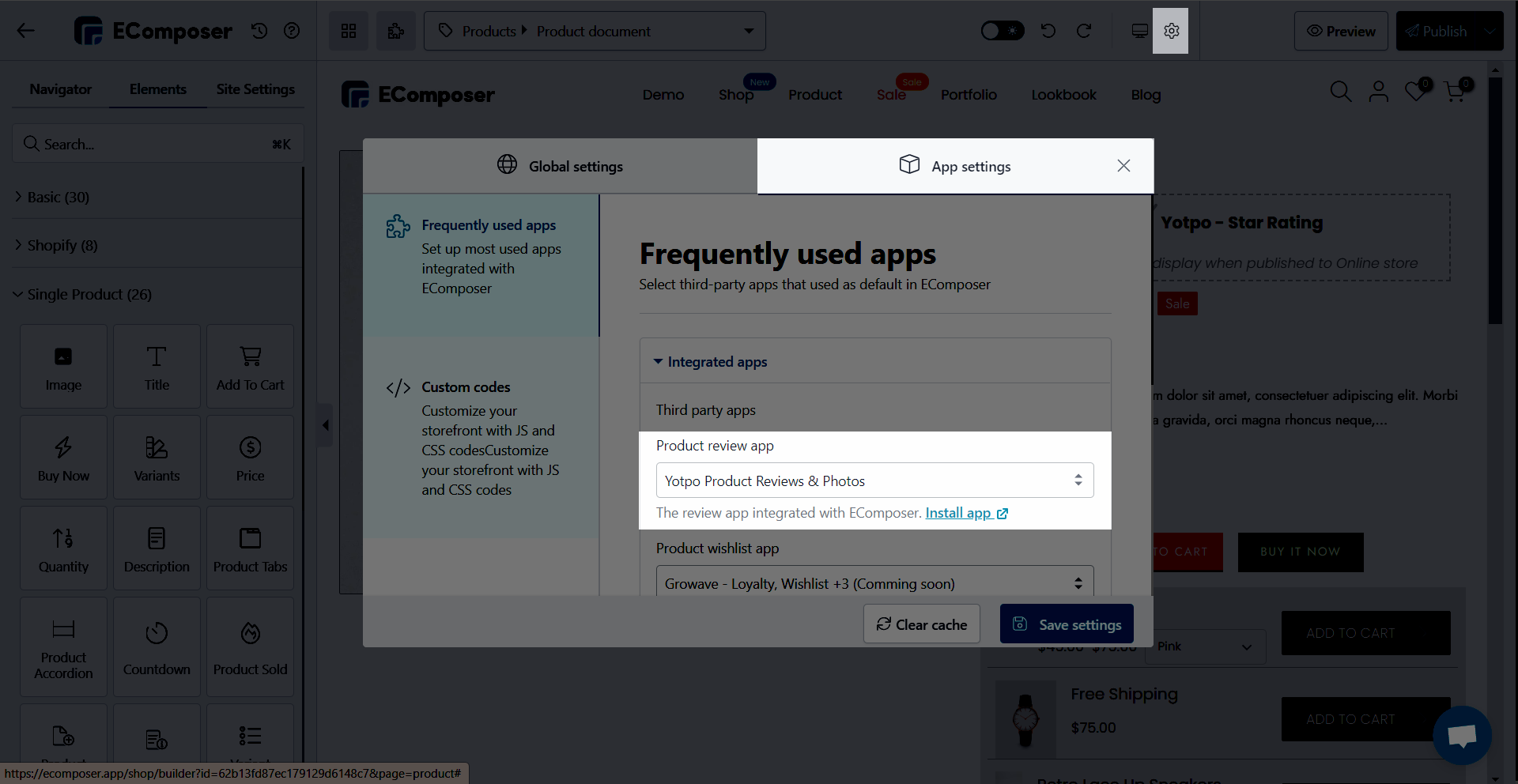Viewport: 1518px width, 784px height.
Task: Open version history clock icon
Action: click(x=259, y=31)
